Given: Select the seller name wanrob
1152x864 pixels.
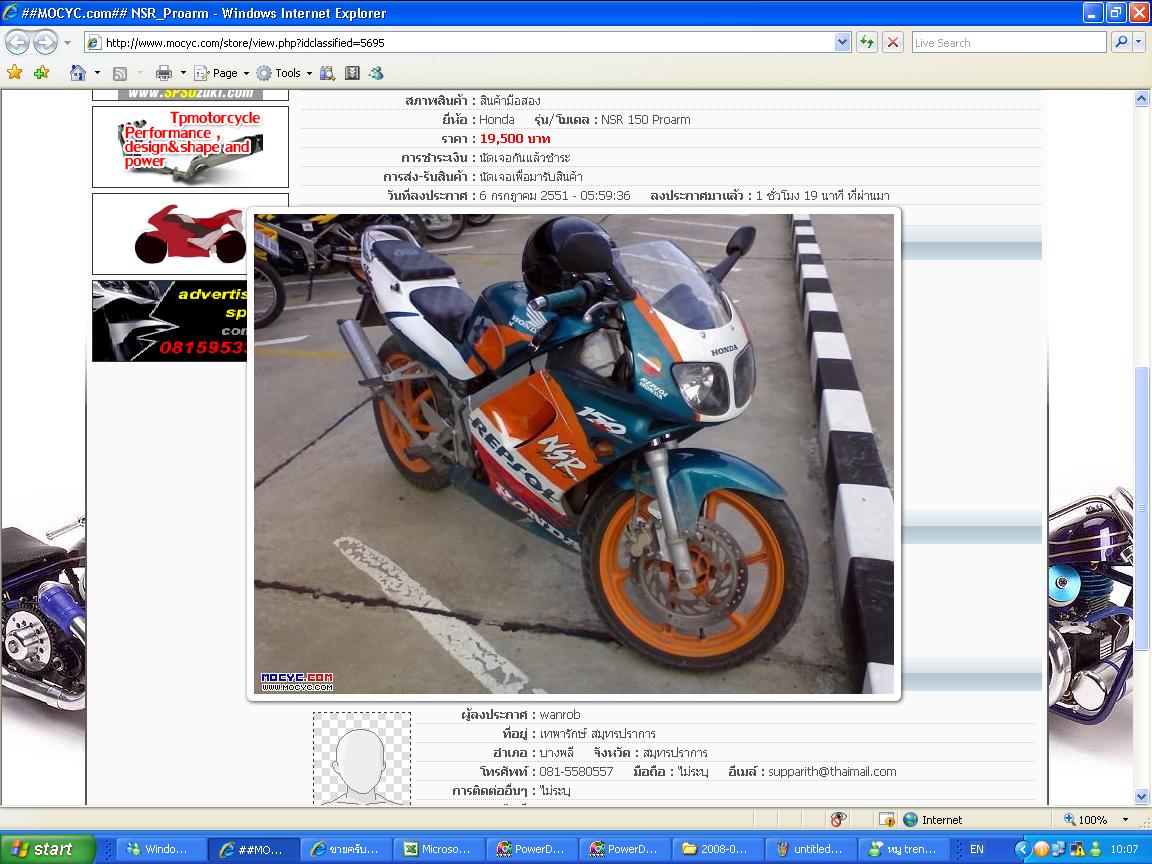Looking at the screenshot, I should (560, 714).
